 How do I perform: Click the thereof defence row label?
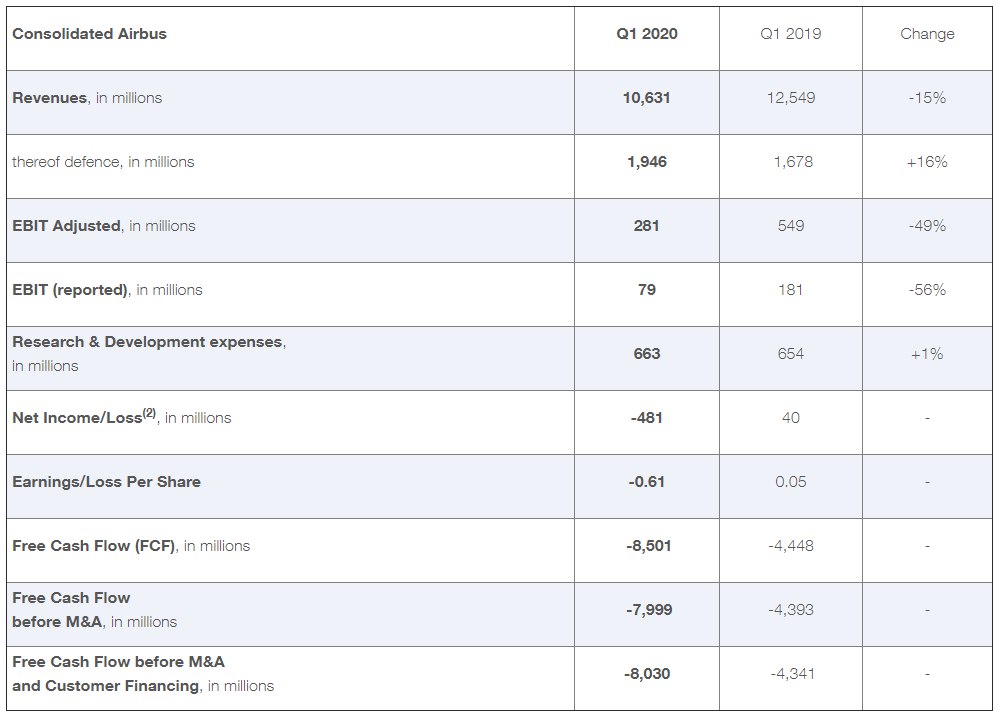(x=103, y=162)
